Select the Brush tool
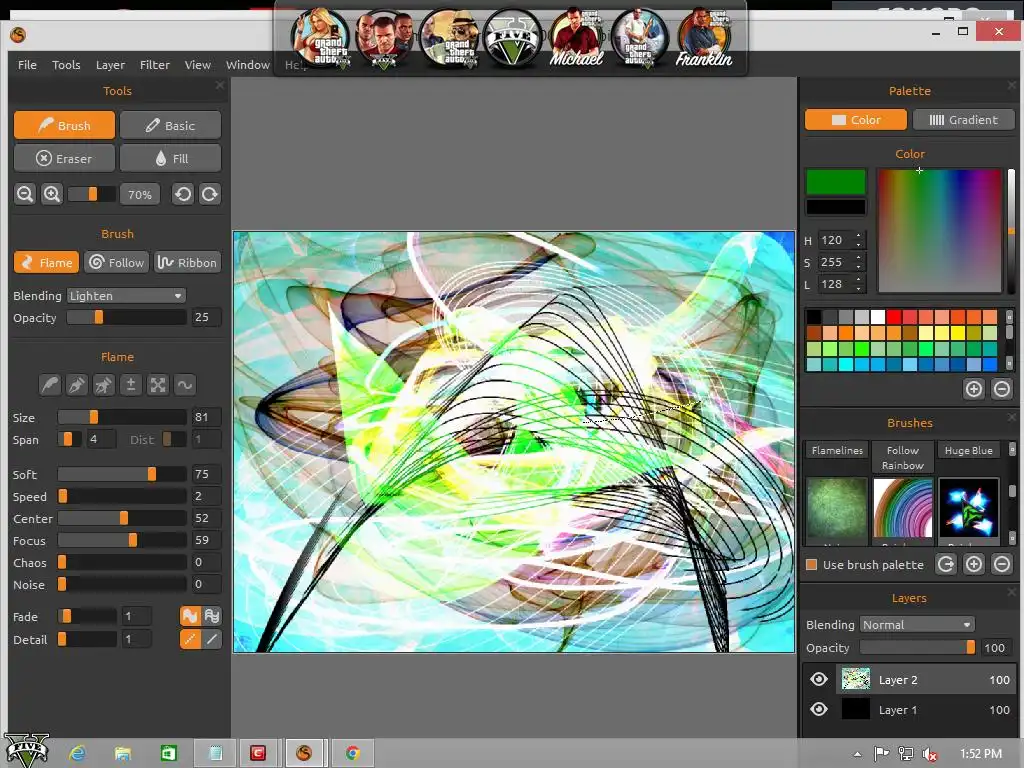The width and height of the screenshot is (1024, 768). 64,125
